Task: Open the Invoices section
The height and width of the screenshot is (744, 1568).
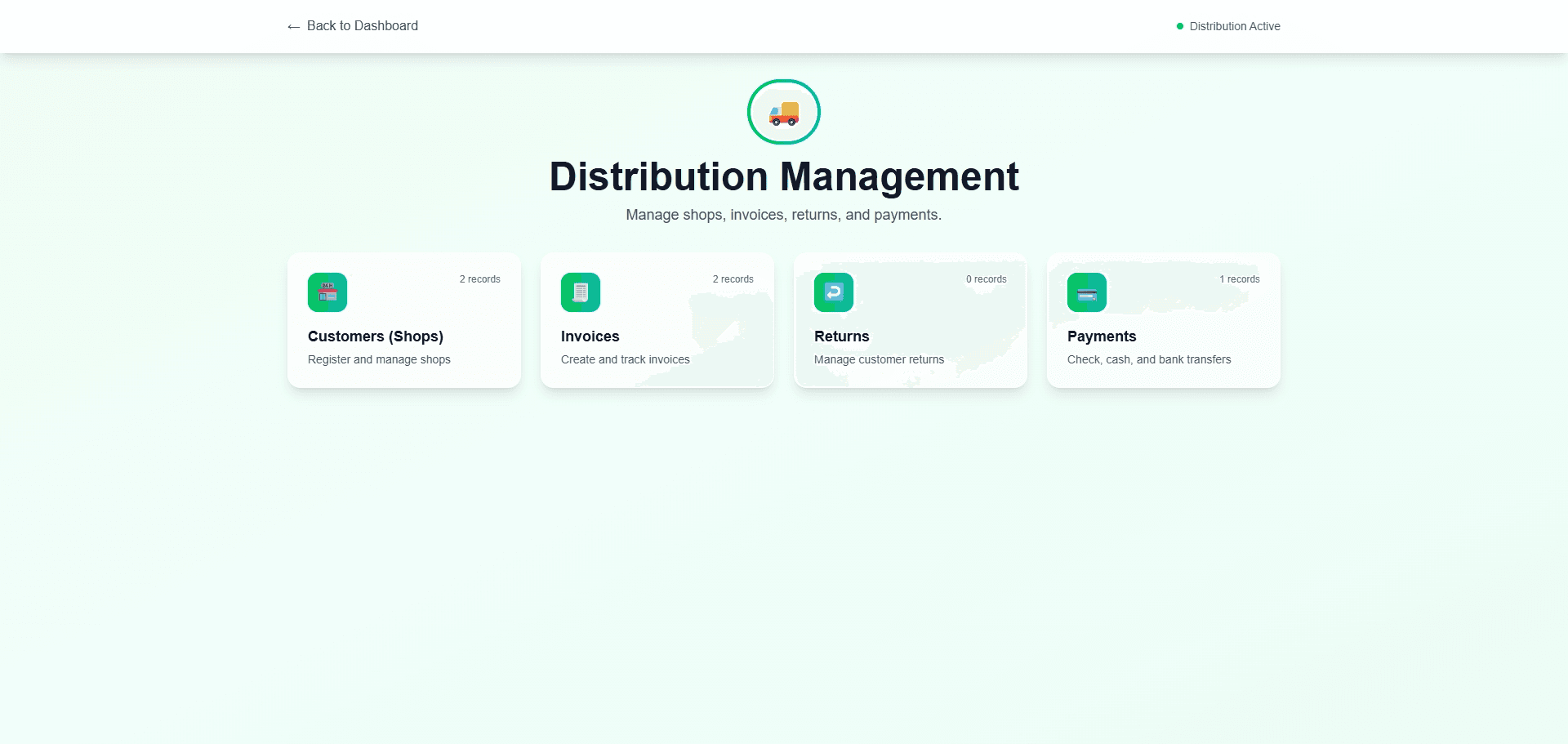Action: coord(657,319)
